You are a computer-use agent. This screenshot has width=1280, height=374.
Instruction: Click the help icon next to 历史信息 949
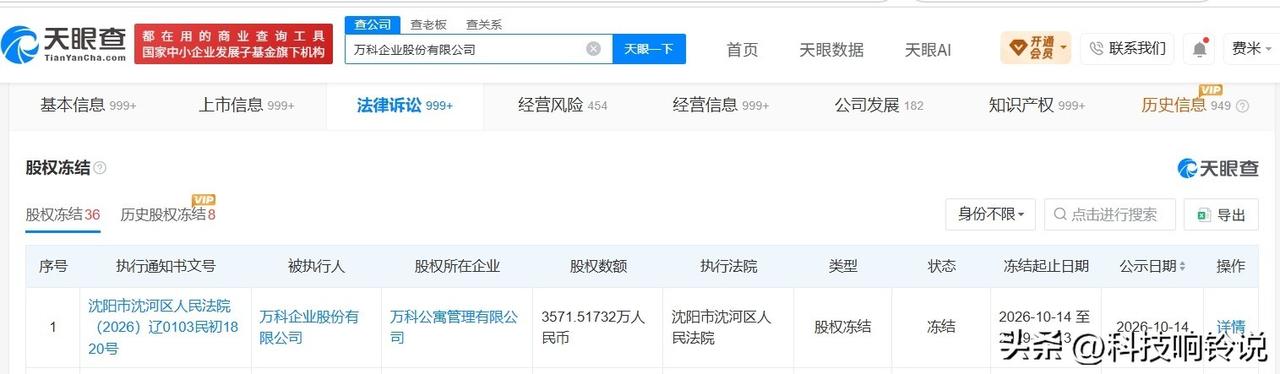click(1242, 105)
